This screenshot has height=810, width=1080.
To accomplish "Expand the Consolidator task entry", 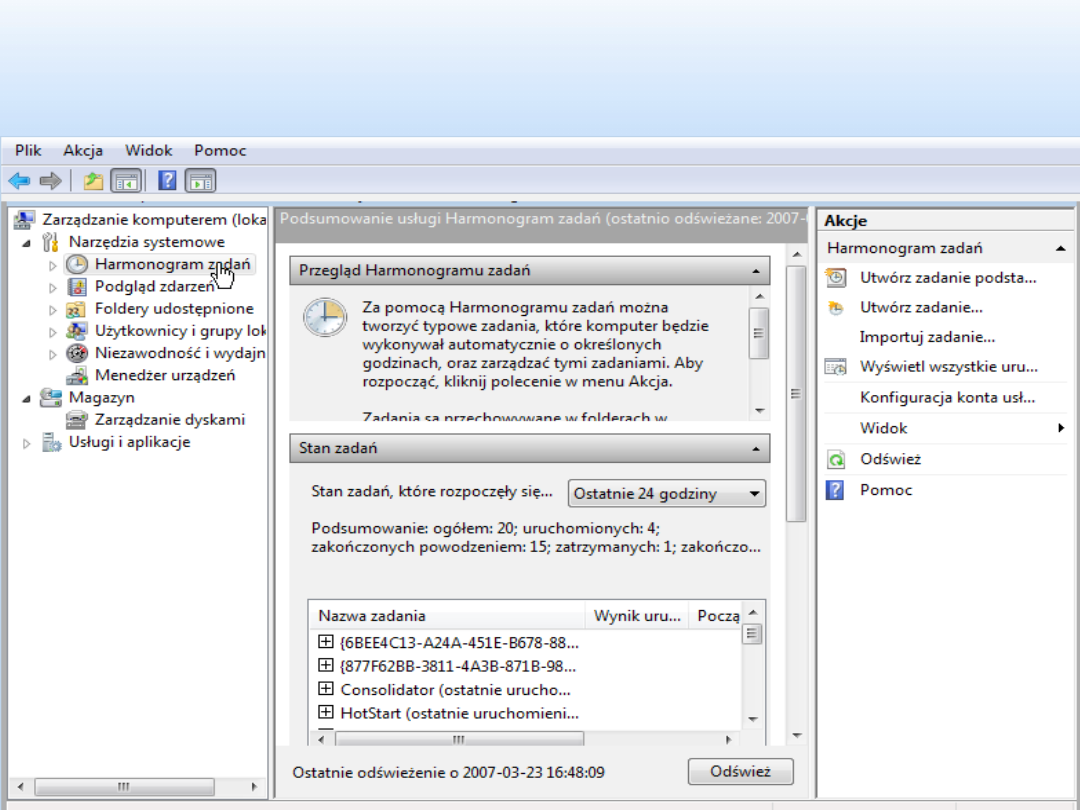I will click(x=325, y=689).
